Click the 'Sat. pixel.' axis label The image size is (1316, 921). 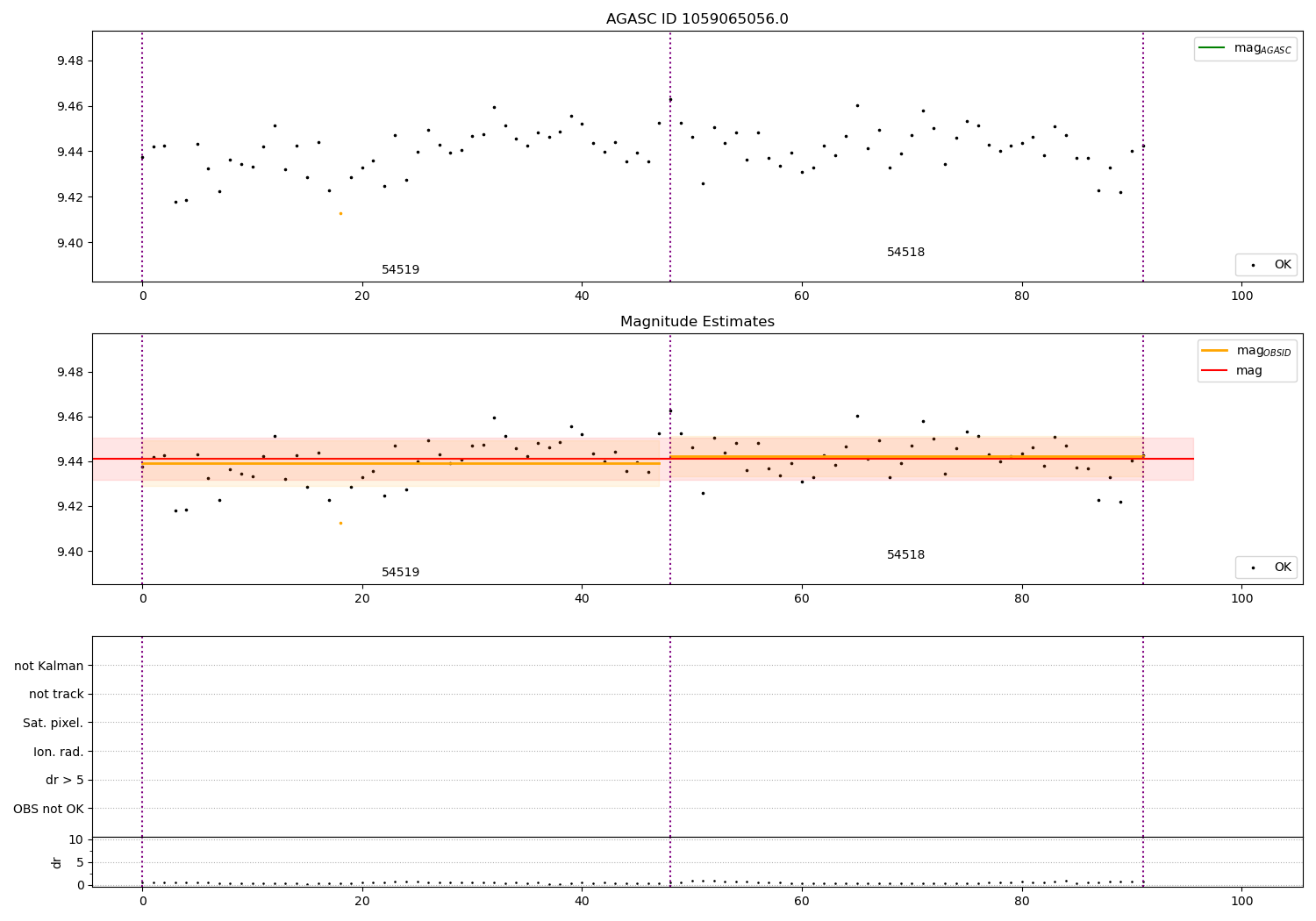pos(54,723)
